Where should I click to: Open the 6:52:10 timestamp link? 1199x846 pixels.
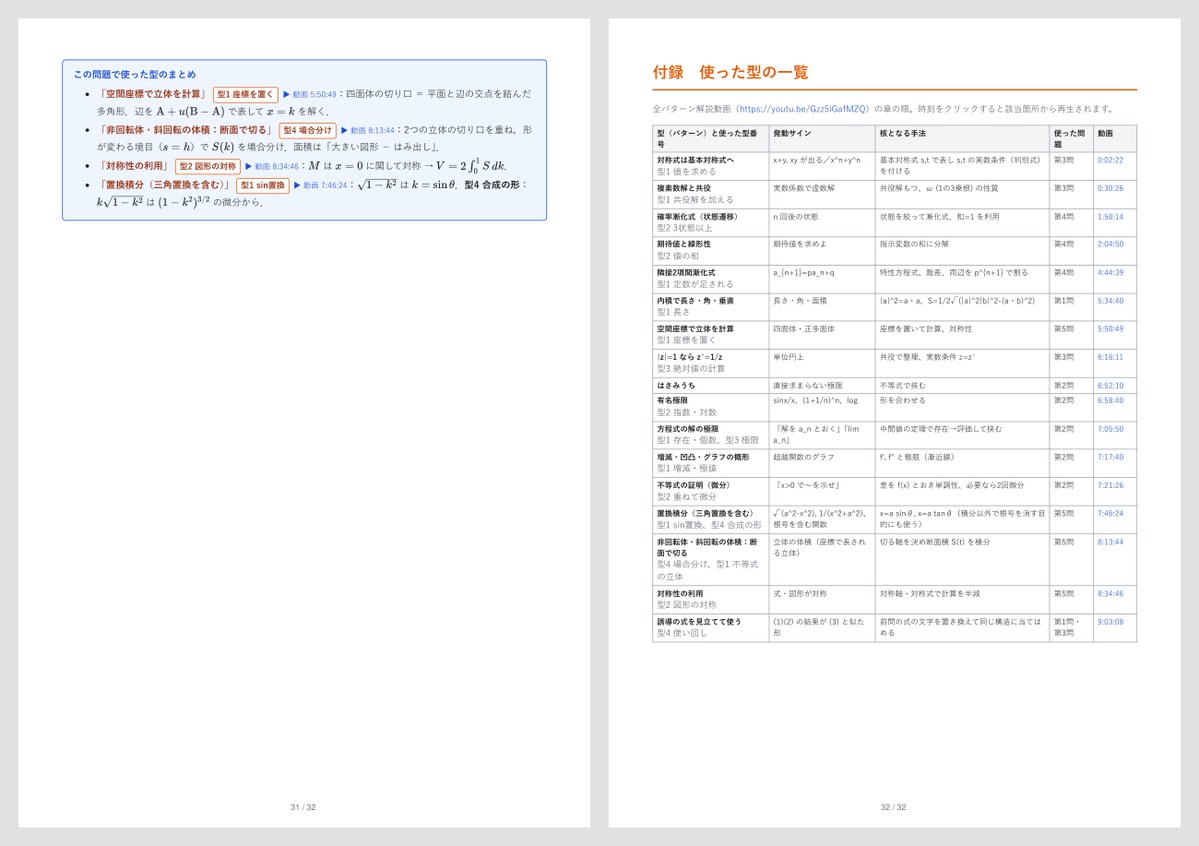[x=1110, y=386]
